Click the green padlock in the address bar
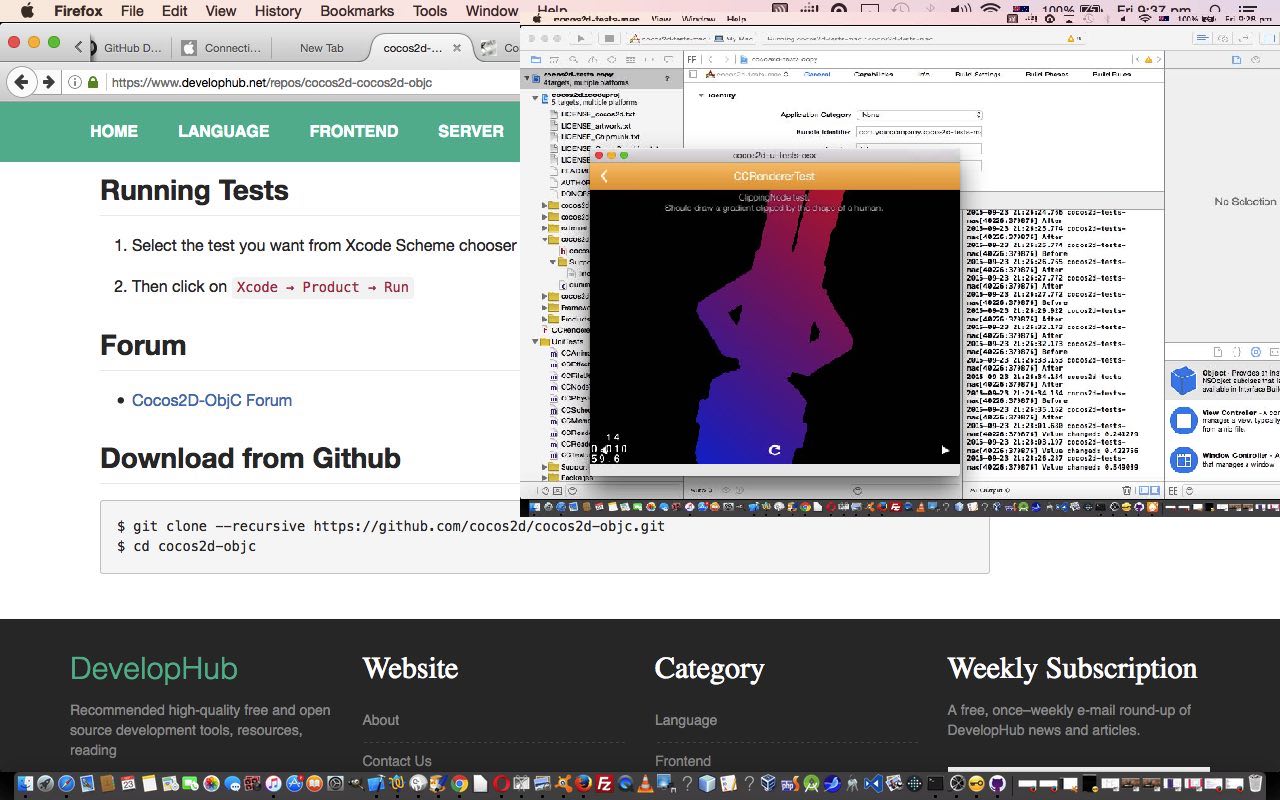This screenshot has width=1280, height=800. click(x=93, y=83)
